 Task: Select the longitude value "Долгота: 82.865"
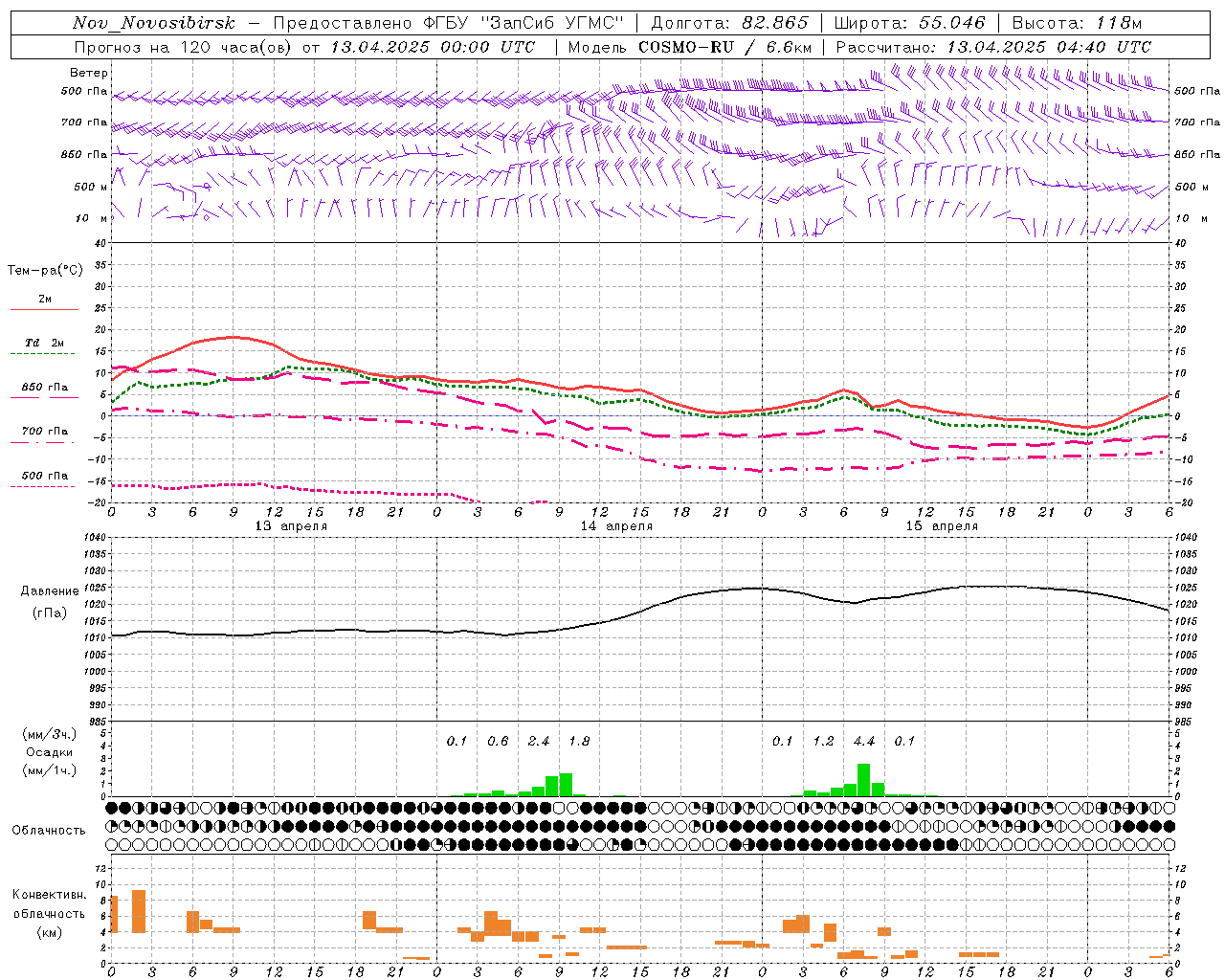pos(729,23)
